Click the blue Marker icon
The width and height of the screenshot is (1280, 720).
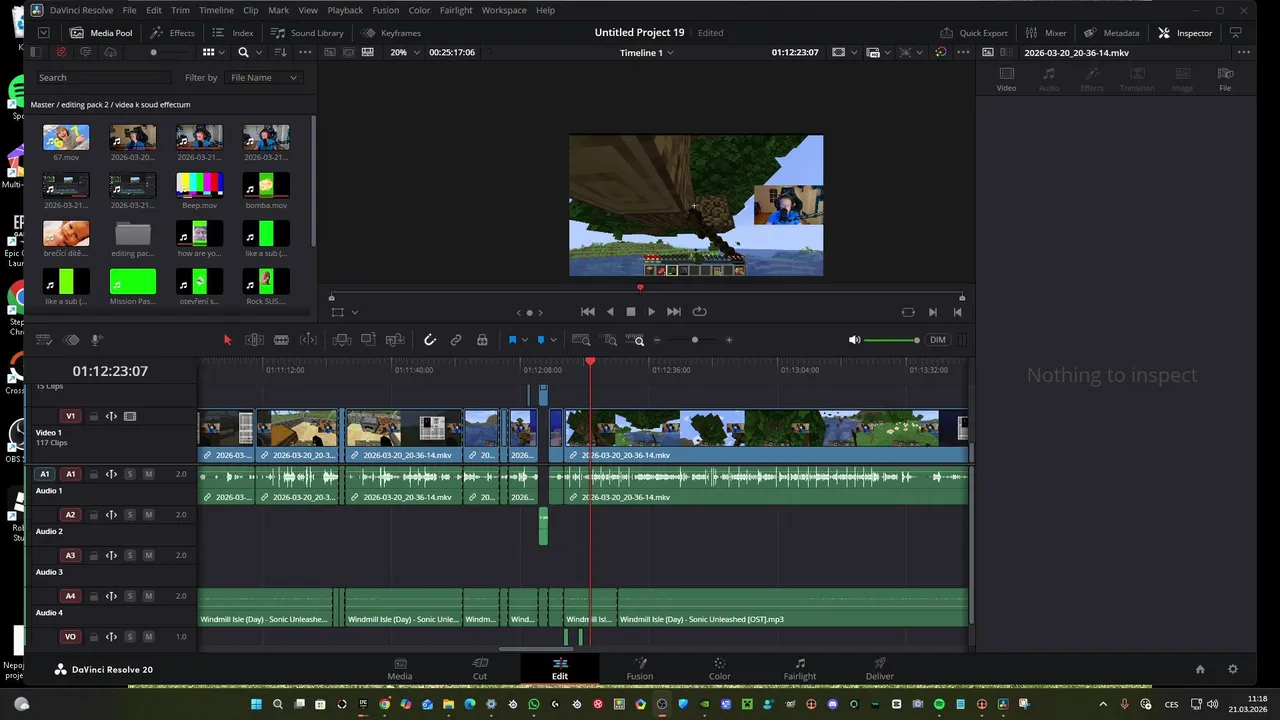click(541, 340)
